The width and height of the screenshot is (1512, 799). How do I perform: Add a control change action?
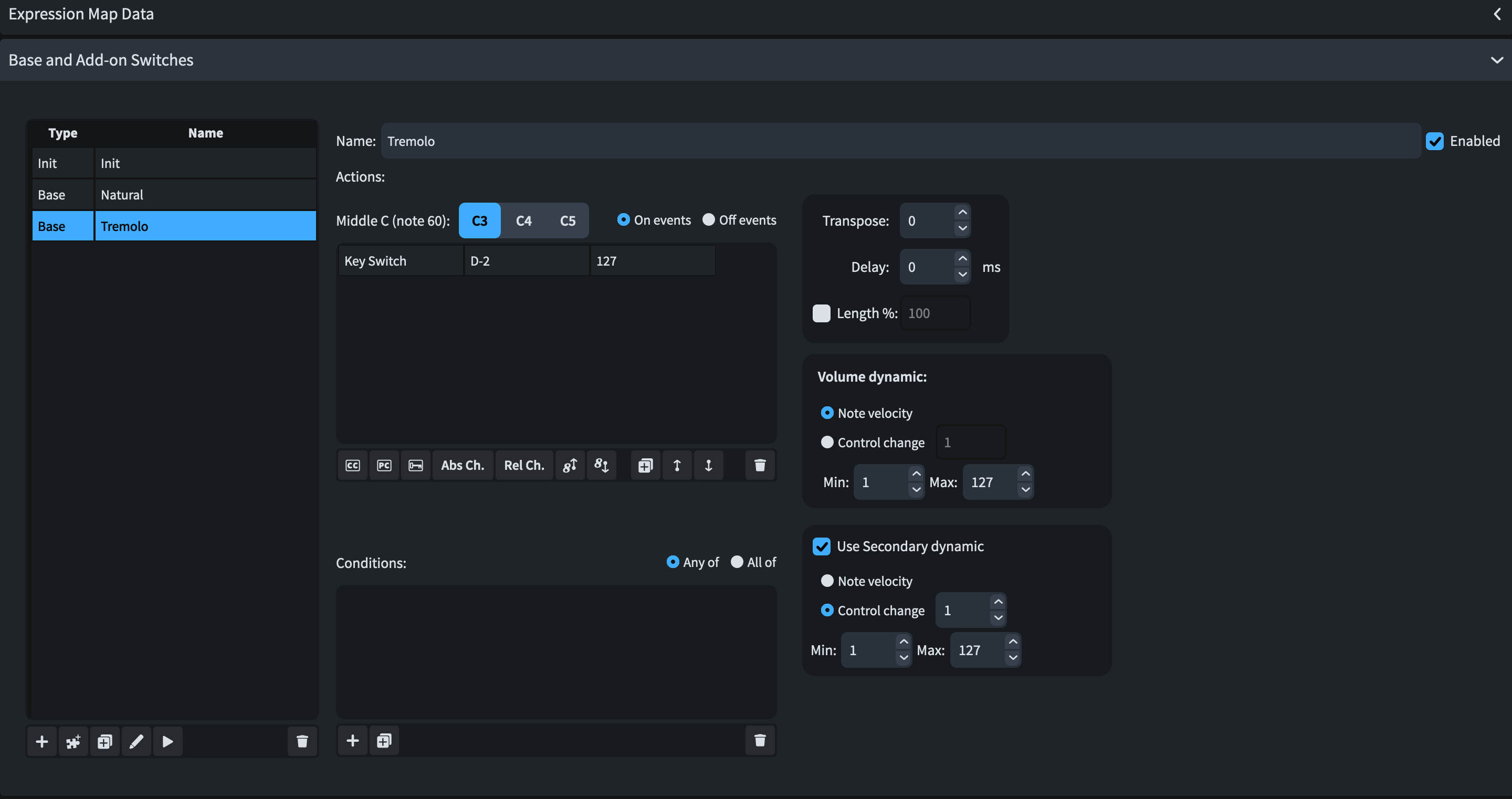pyautogui.click(x=352, y=466)
